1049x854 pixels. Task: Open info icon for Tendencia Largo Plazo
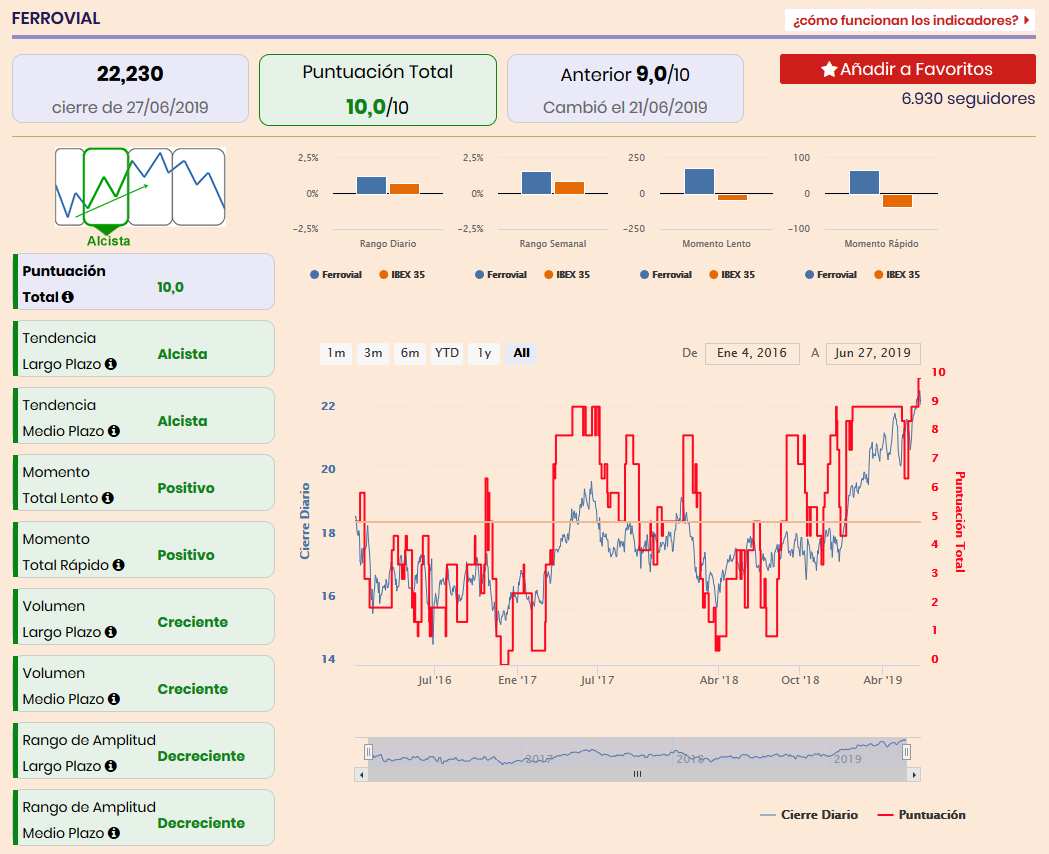[111, 364]
